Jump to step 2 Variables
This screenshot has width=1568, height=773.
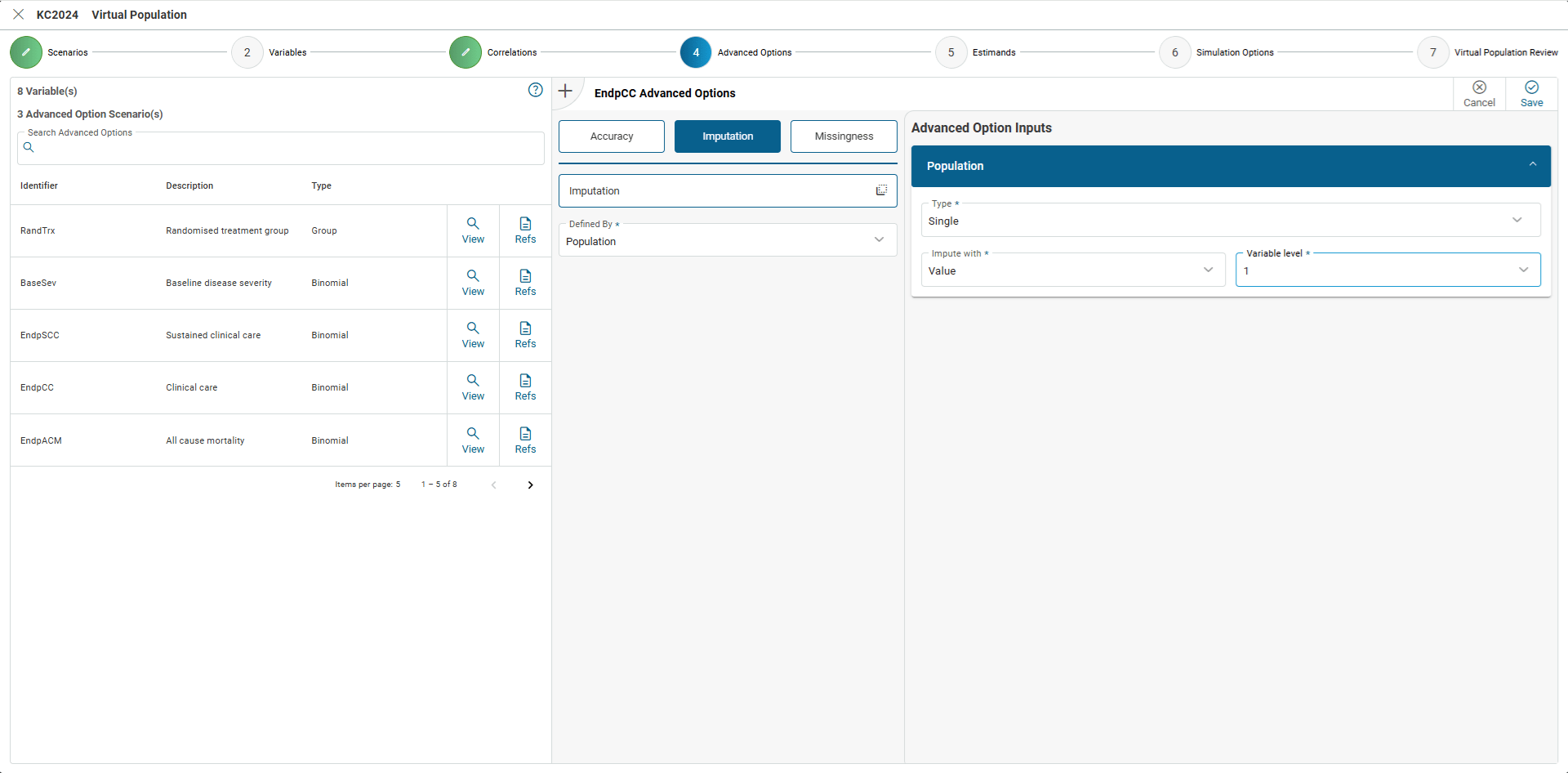(x=247, y=52)
